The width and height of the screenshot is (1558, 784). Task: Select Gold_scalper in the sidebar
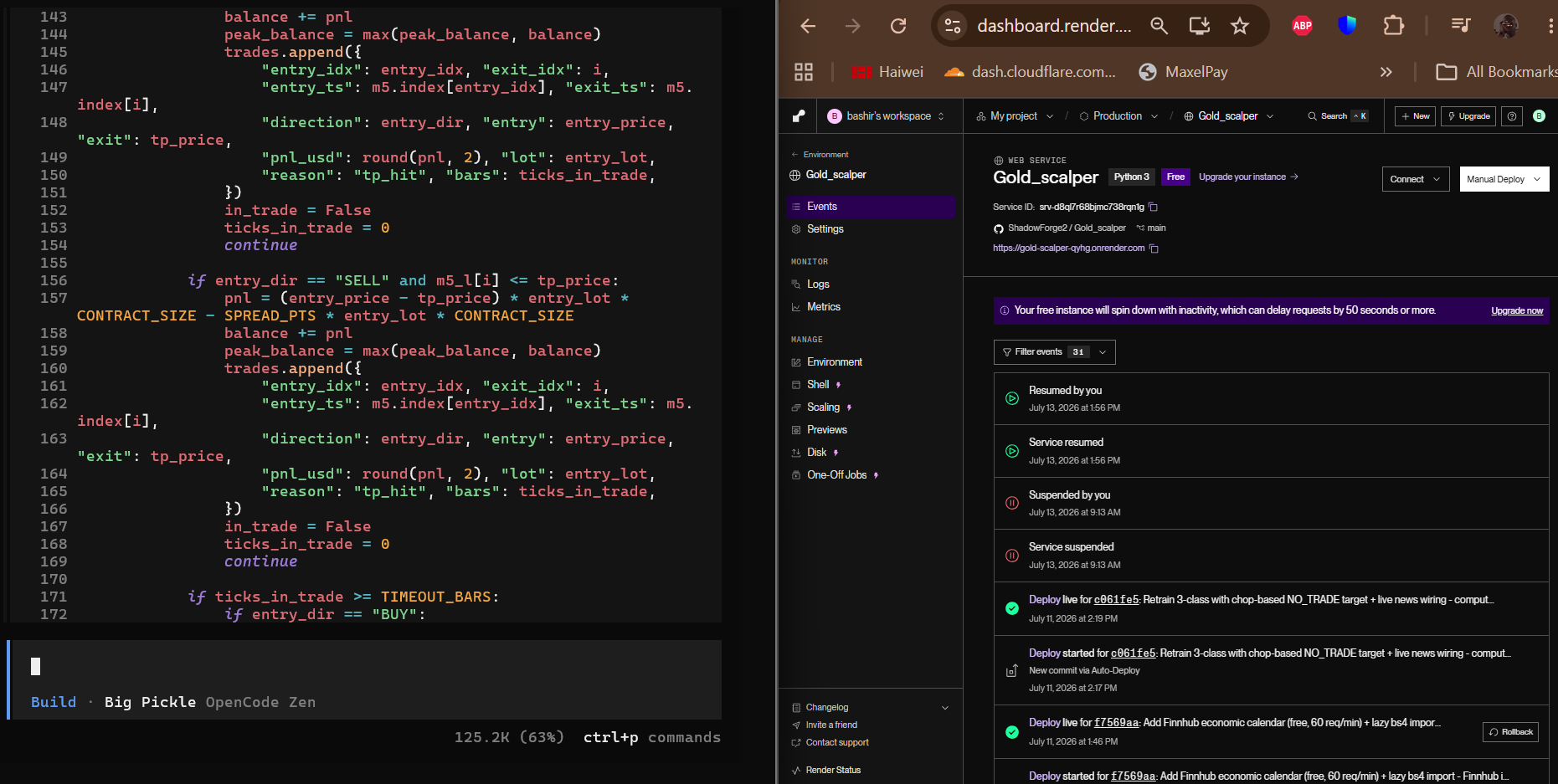point(828,175)
